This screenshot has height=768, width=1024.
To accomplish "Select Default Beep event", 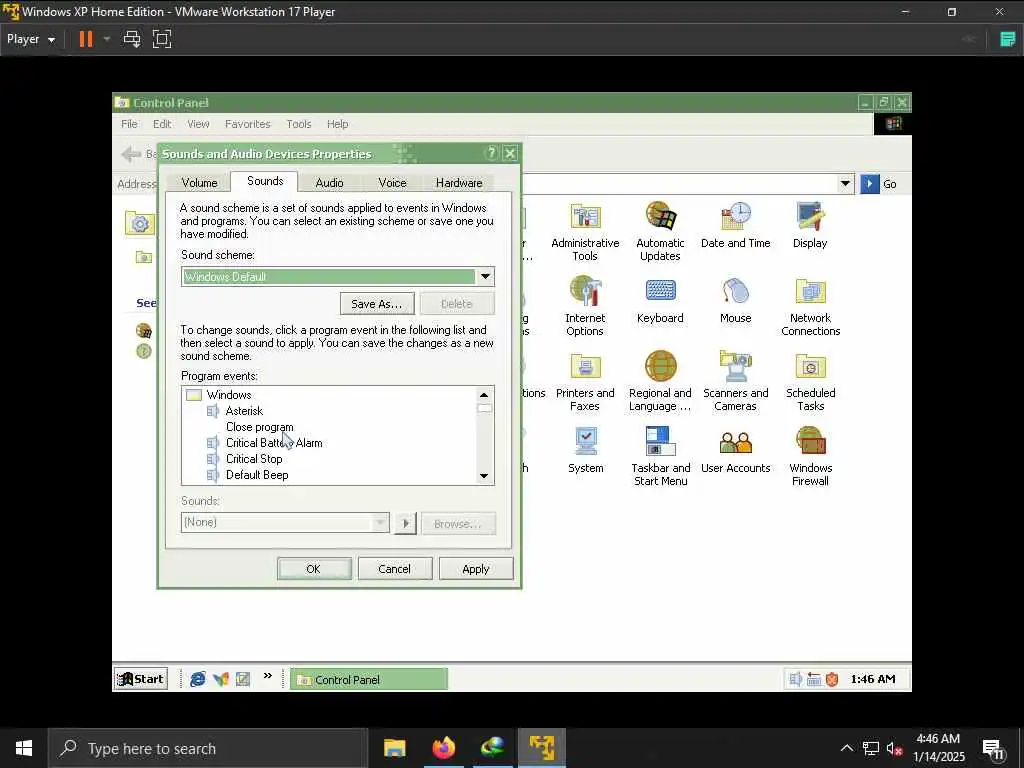I will click(x=257, y=475).
